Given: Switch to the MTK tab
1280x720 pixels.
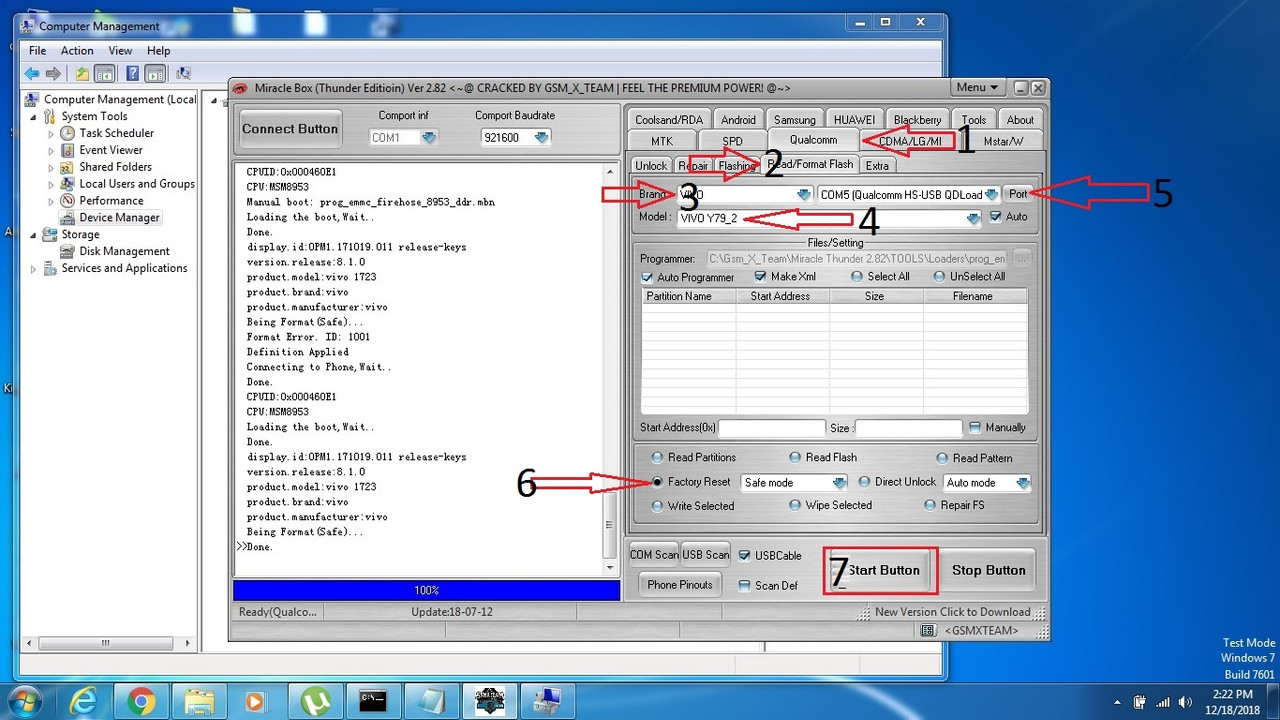Looking at the screenshot, I should tap(662, 141).
